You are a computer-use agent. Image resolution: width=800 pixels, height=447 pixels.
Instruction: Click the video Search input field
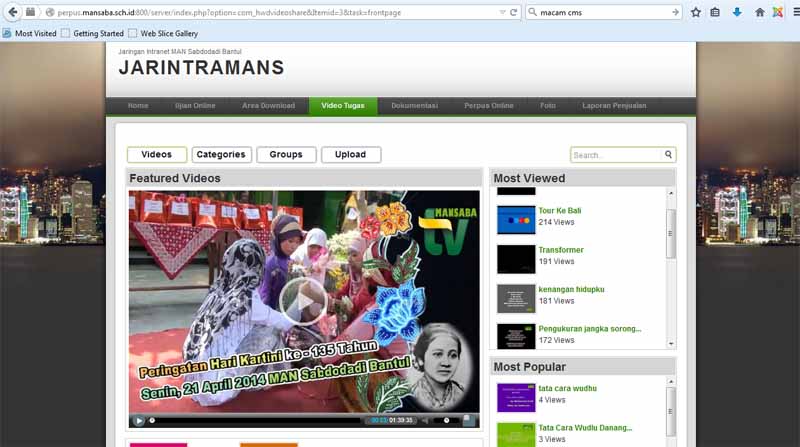[616, 155]
